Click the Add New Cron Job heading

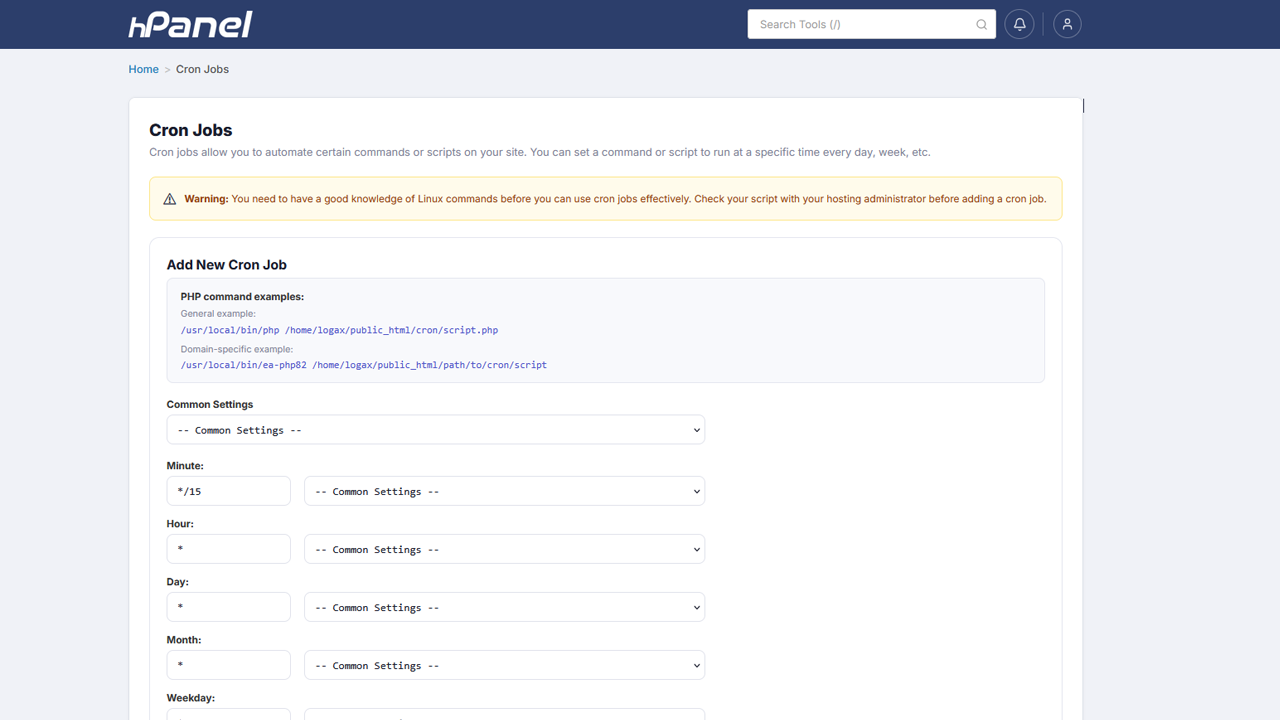point(227,265)
